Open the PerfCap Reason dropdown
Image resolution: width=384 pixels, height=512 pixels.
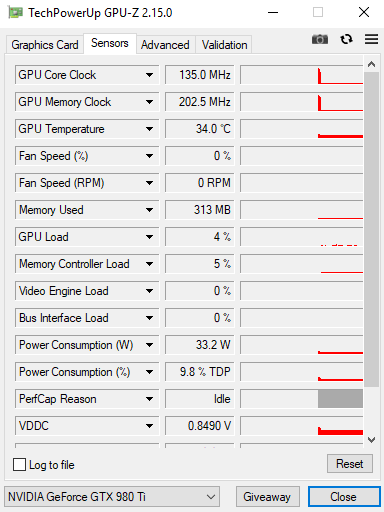(x=149, y=399)
